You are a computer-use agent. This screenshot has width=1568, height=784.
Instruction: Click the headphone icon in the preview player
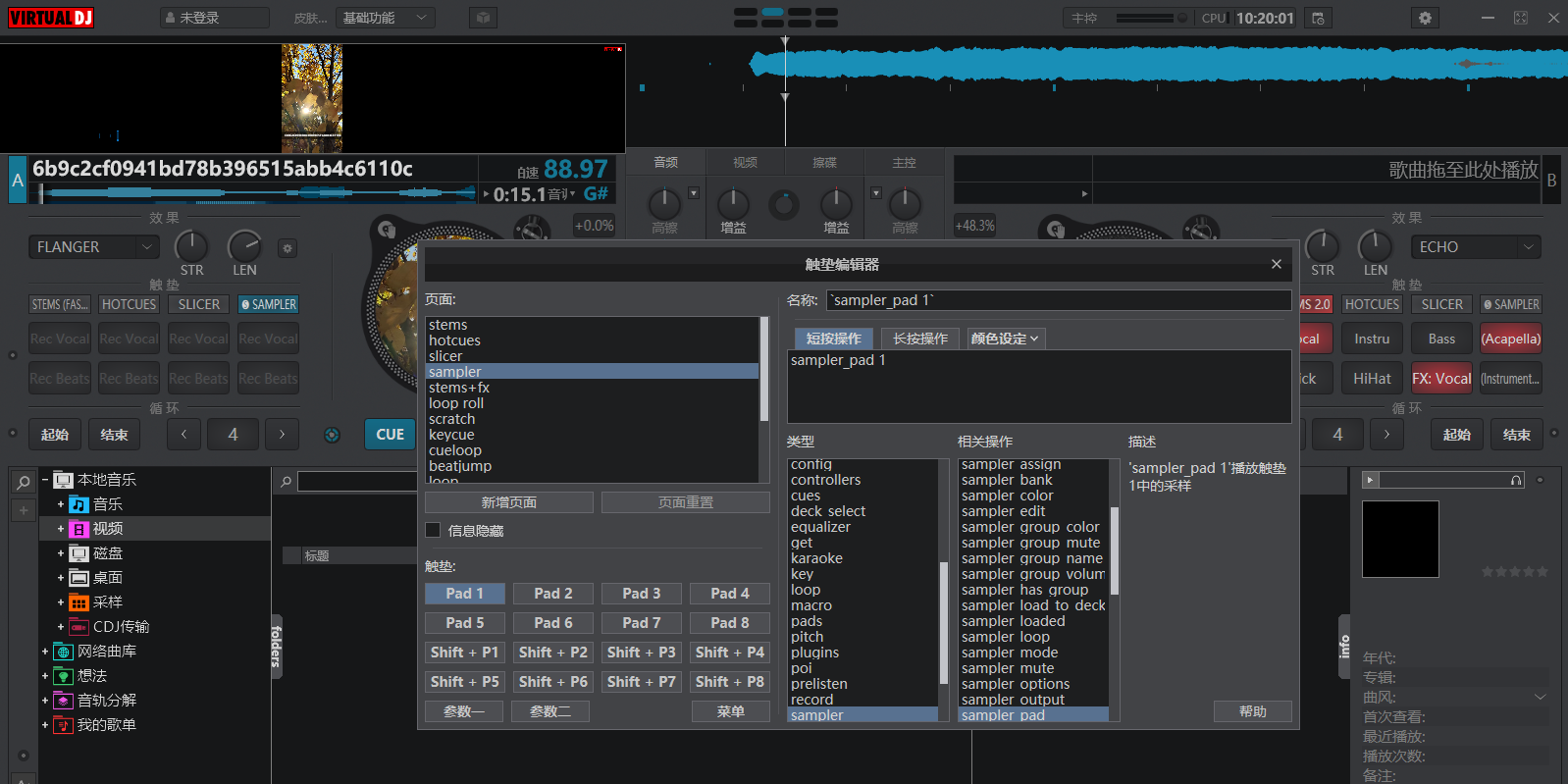(1516, 480)
